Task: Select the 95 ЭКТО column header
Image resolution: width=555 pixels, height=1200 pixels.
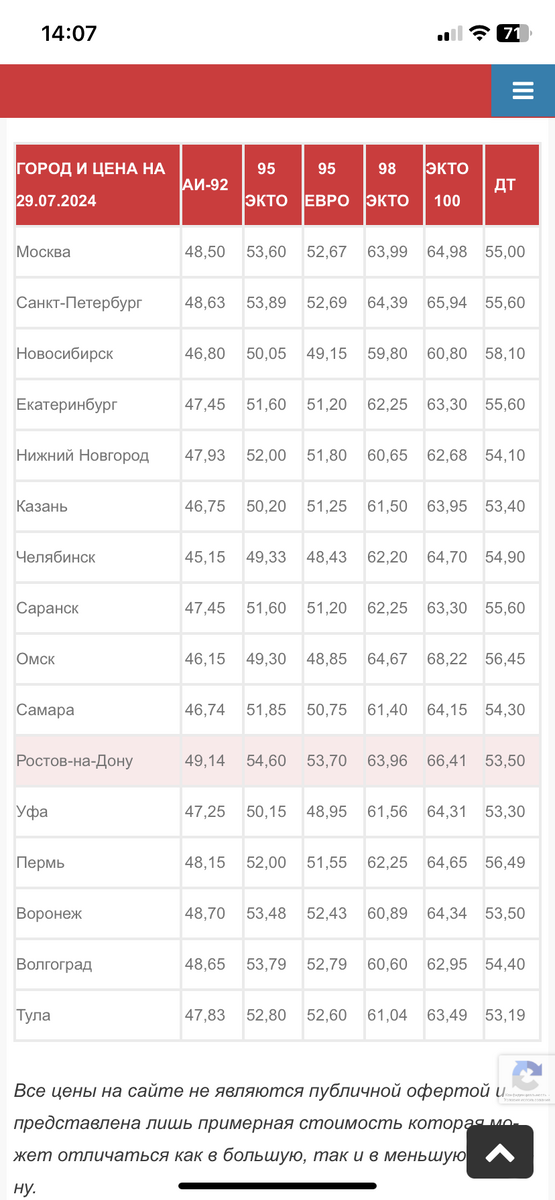Action: pos(272,184)
